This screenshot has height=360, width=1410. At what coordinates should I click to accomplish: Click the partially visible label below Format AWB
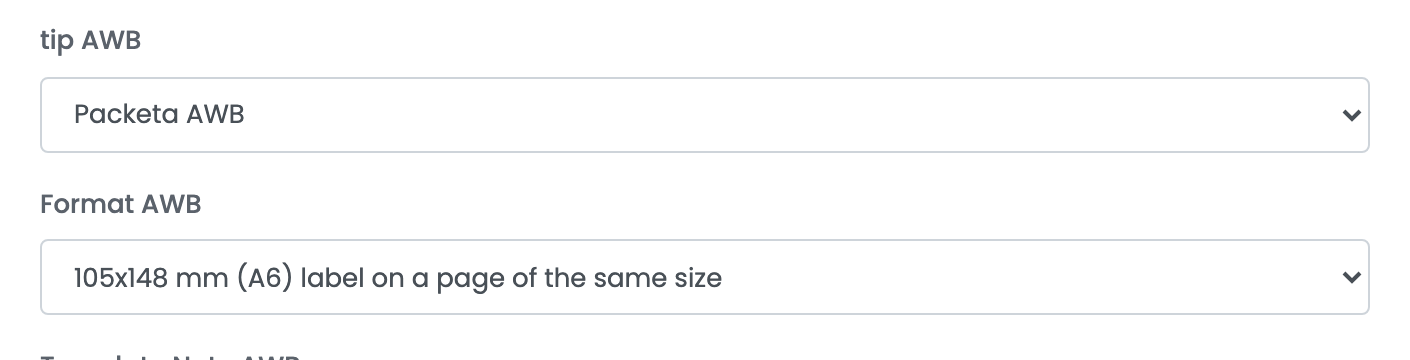pos(170,355)
